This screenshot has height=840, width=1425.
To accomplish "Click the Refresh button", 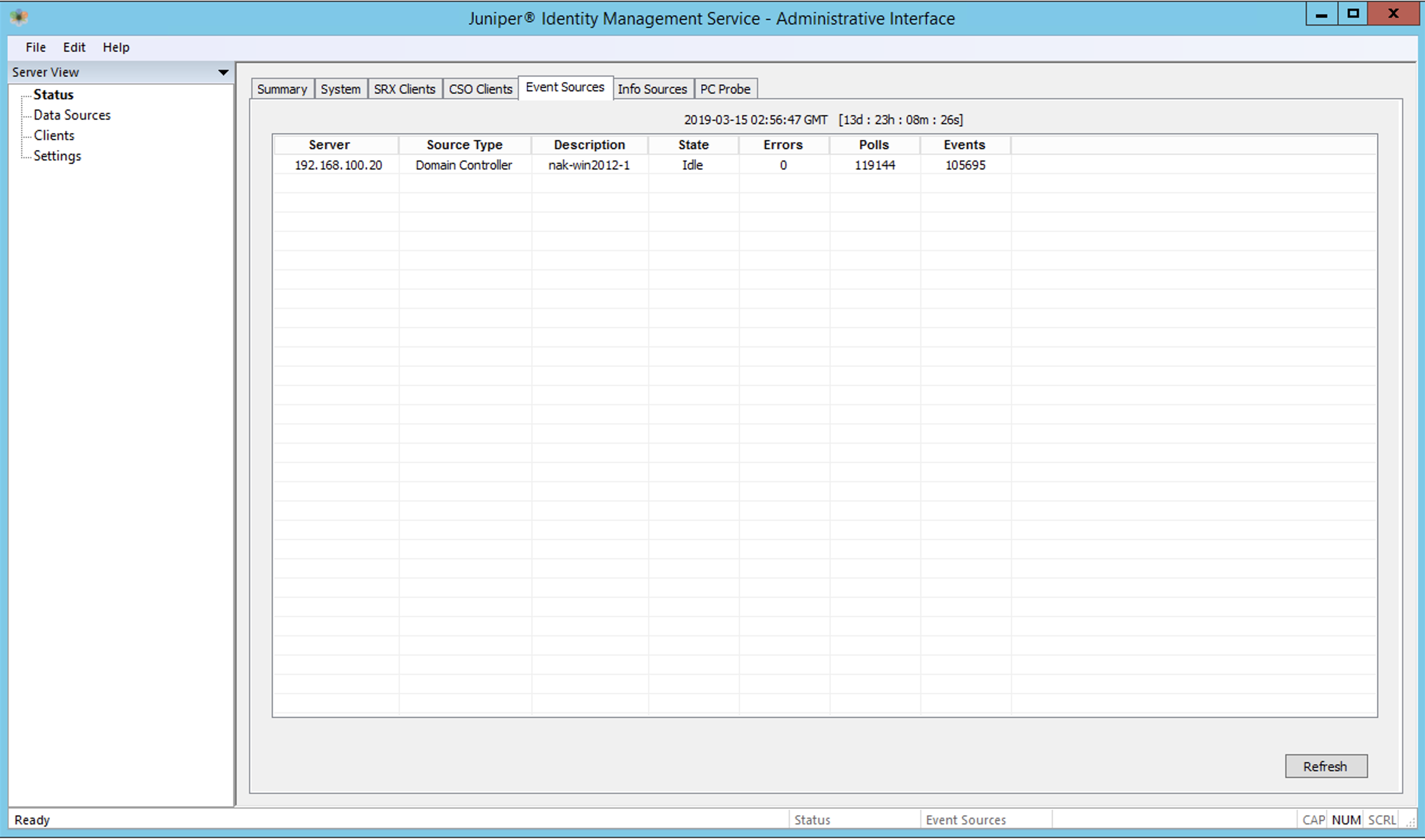I will pos(1326,766).
